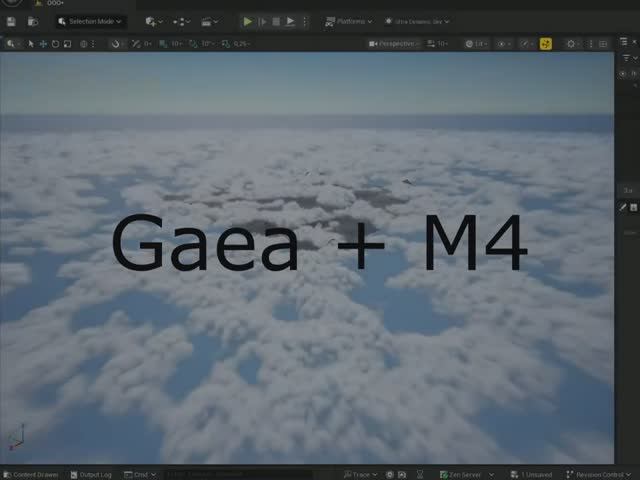This screenshot has width=640, height=480.
Task: Open the viewport select tool options
Action: point(12,44)
